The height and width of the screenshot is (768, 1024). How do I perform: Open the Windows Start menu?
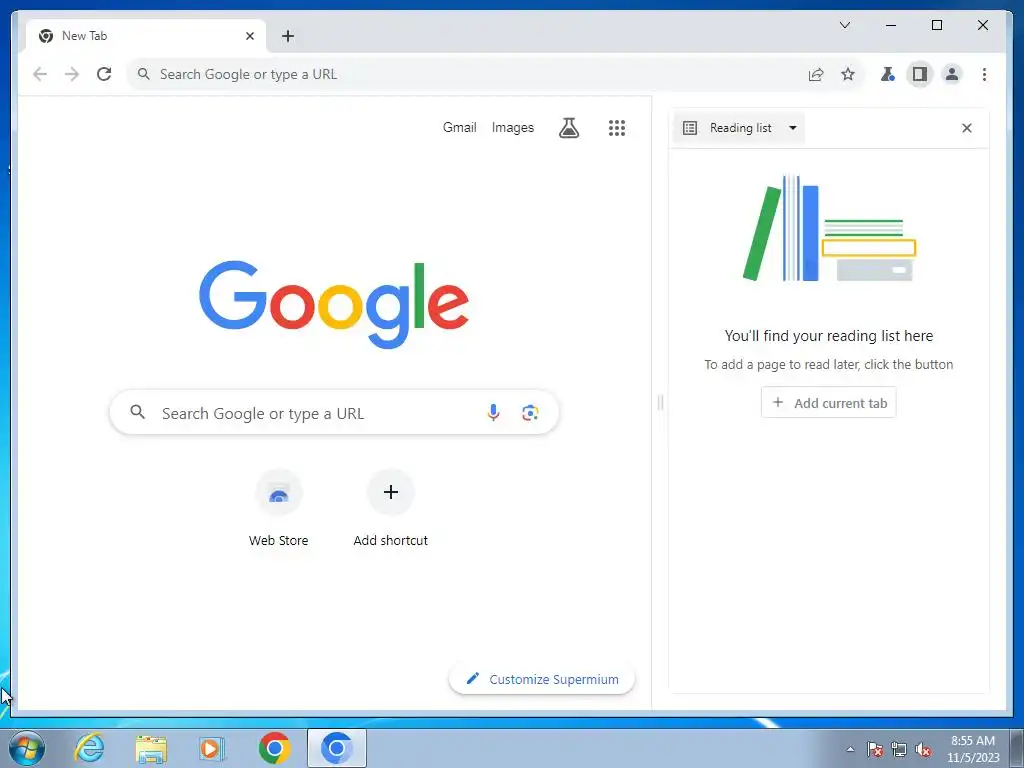pyautogui.click(x=27, y=748)
